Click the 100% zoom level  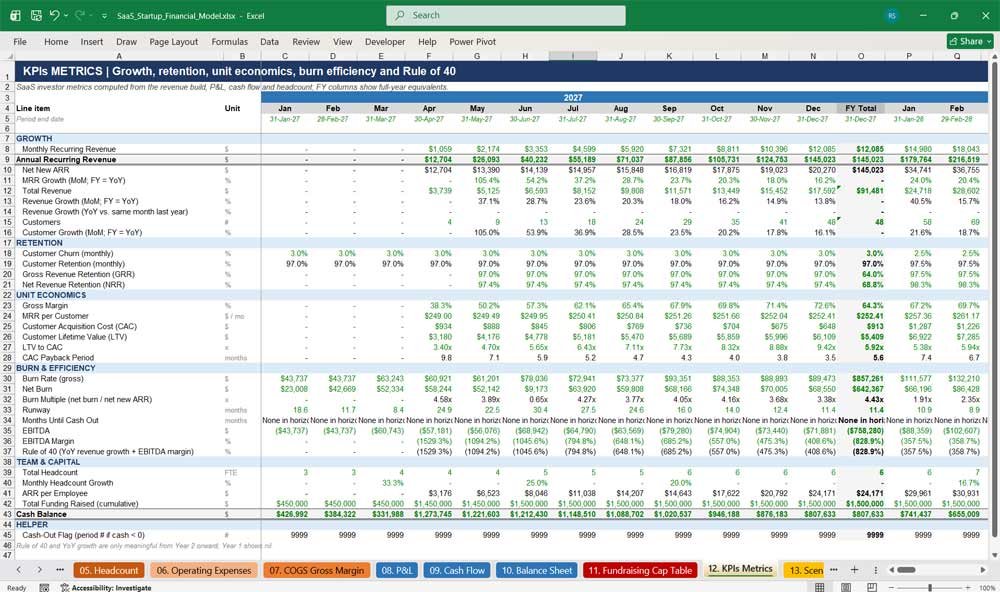point(987,588)
